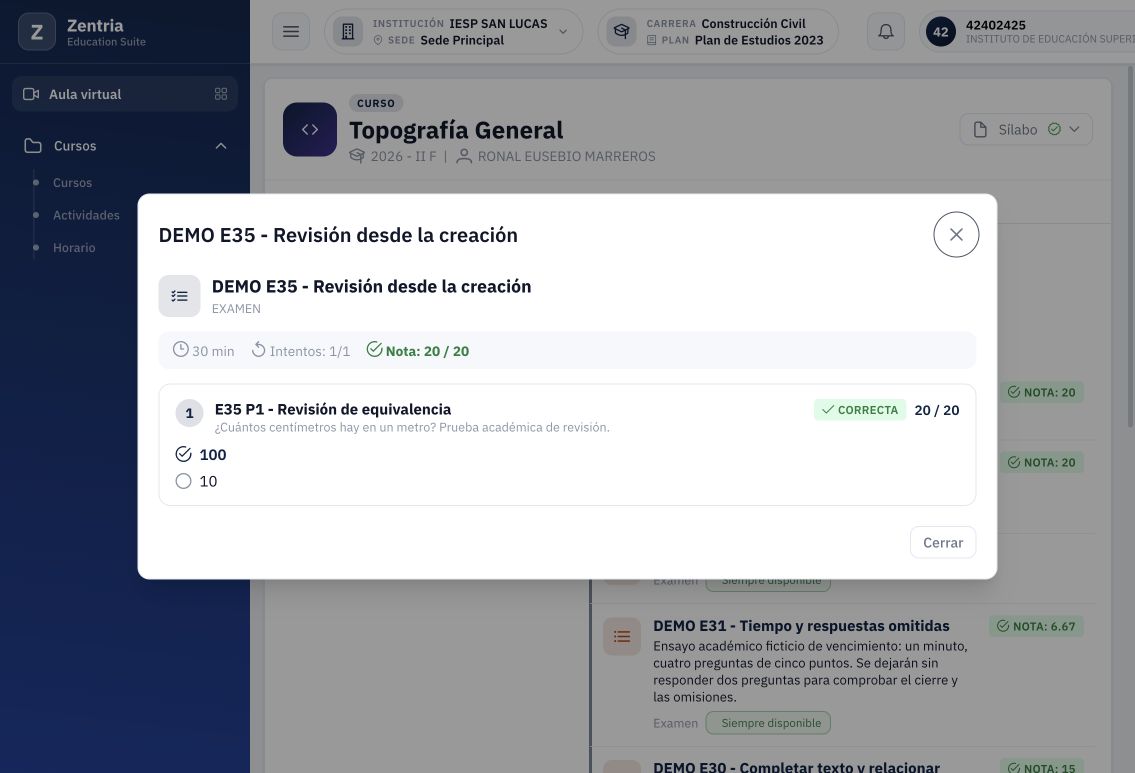Click the CURSO tag above the title
The width and height of the screenshot is (1135, 773).
(376, 104)
